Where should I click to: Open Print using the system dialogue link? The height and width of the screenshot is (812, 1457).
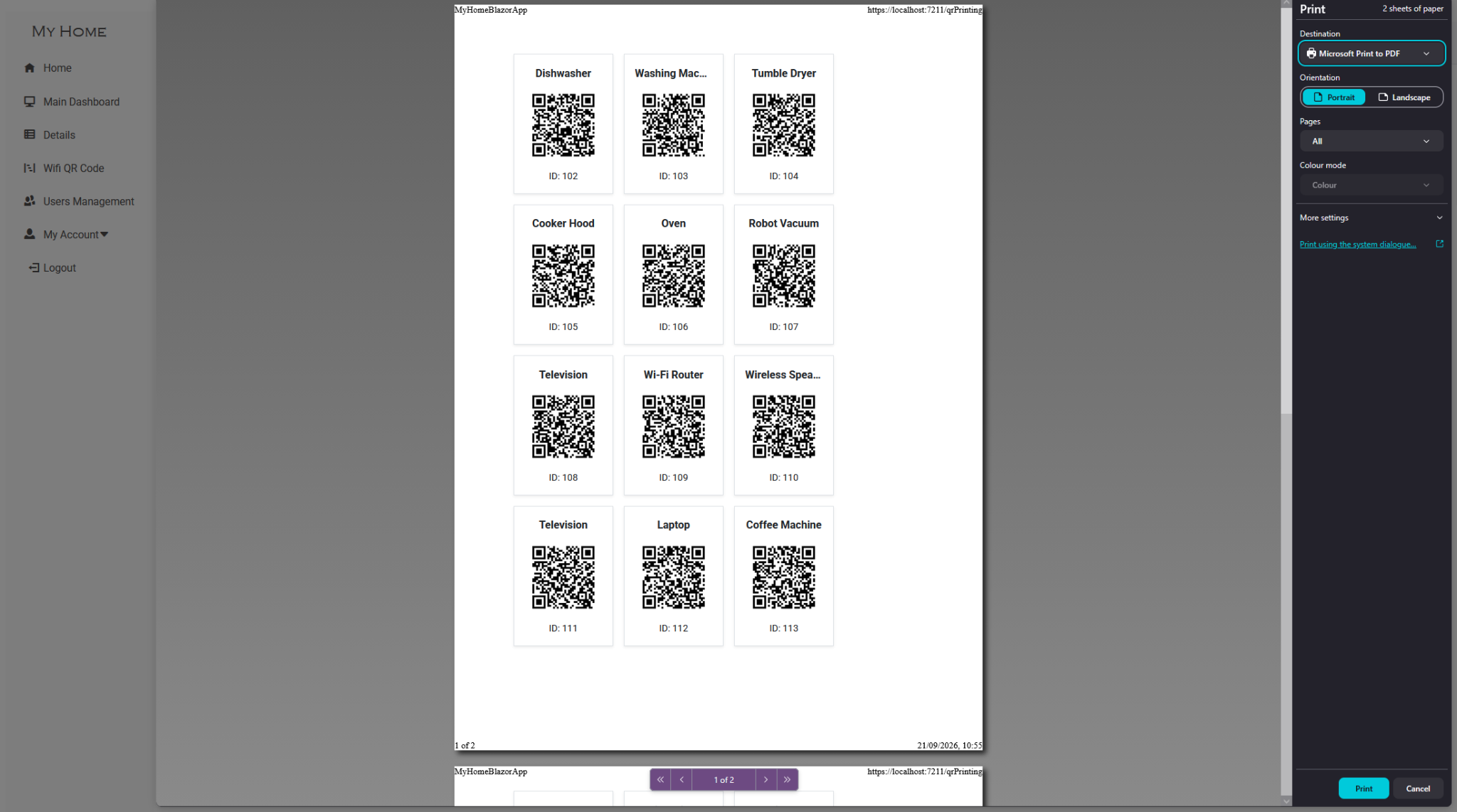tap(1357, 244)
